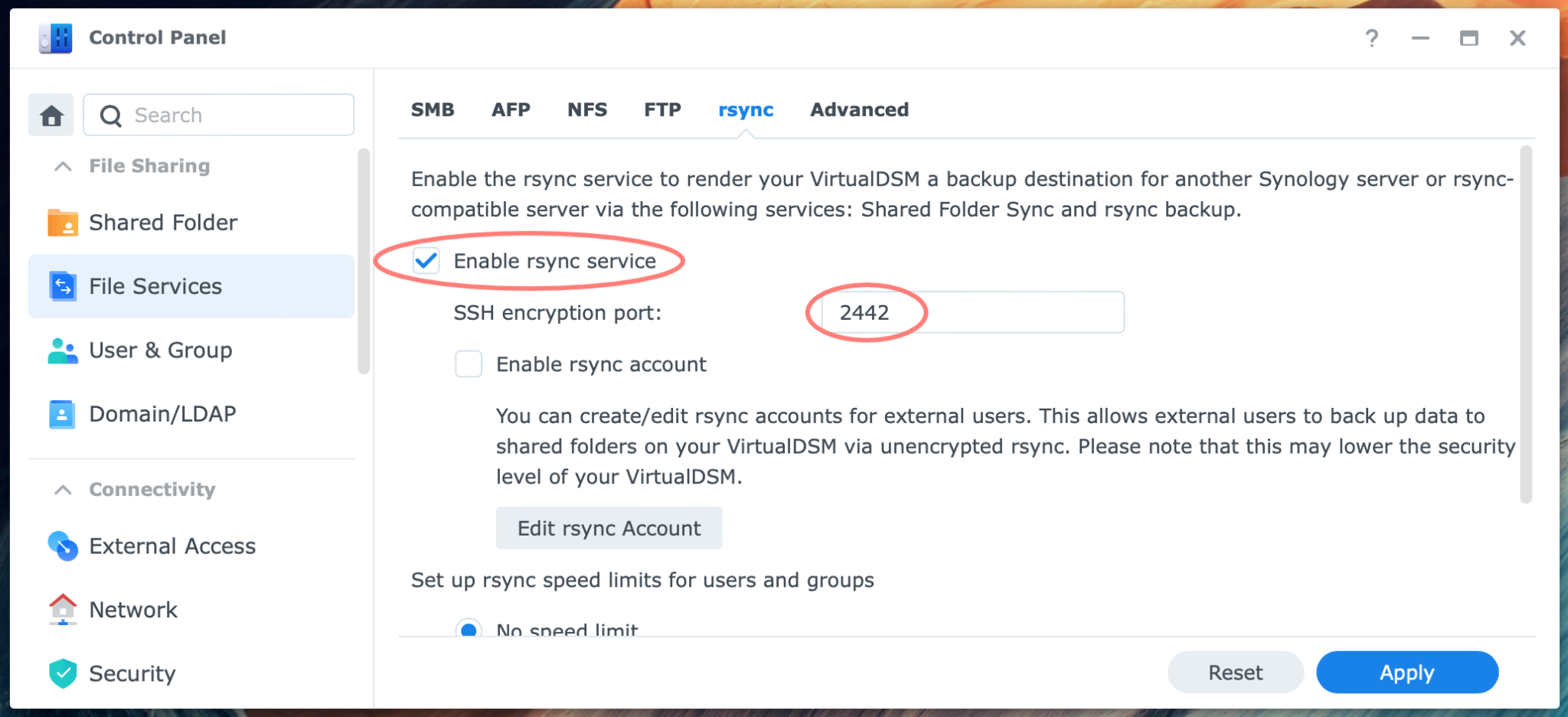Image resolution: width=1568 pixels, height=717 pixels.
Task: Open User & Group settings
Action: 64,350
